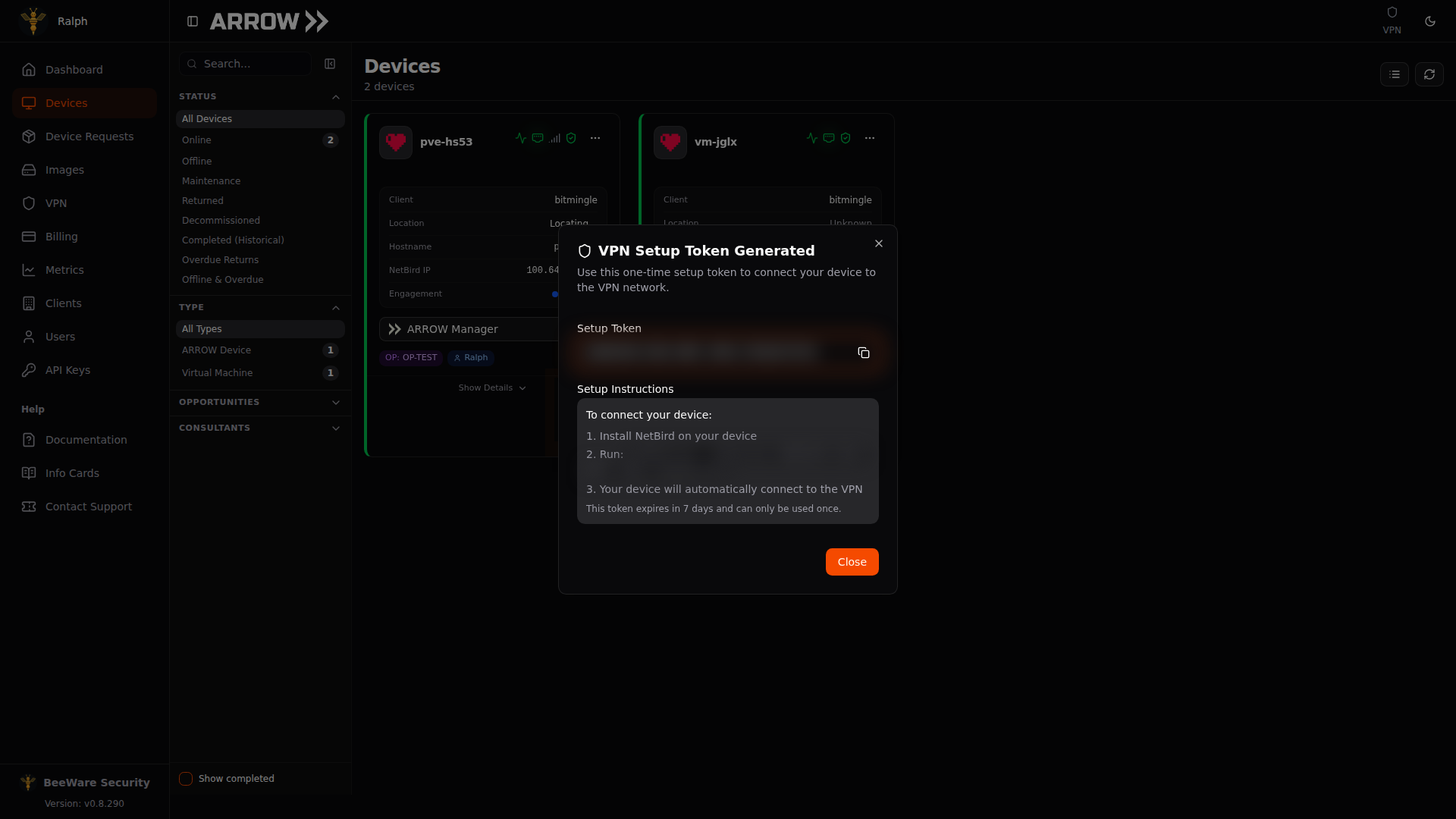The height and width of the screenshot is (819, 1456).
Task: Filter by Virtual Machine type
Action: coord(260,373)
